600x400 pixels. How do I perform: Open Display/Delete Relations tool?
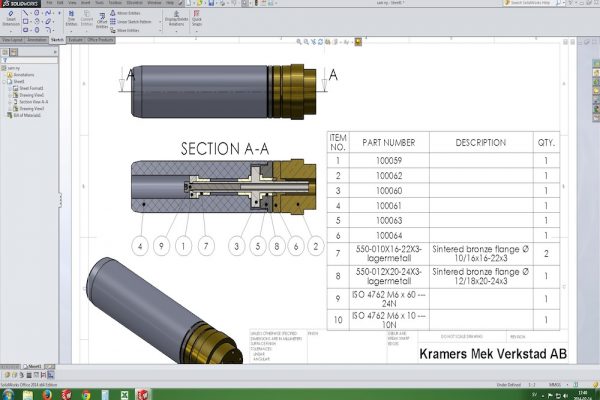pos(176,22)
